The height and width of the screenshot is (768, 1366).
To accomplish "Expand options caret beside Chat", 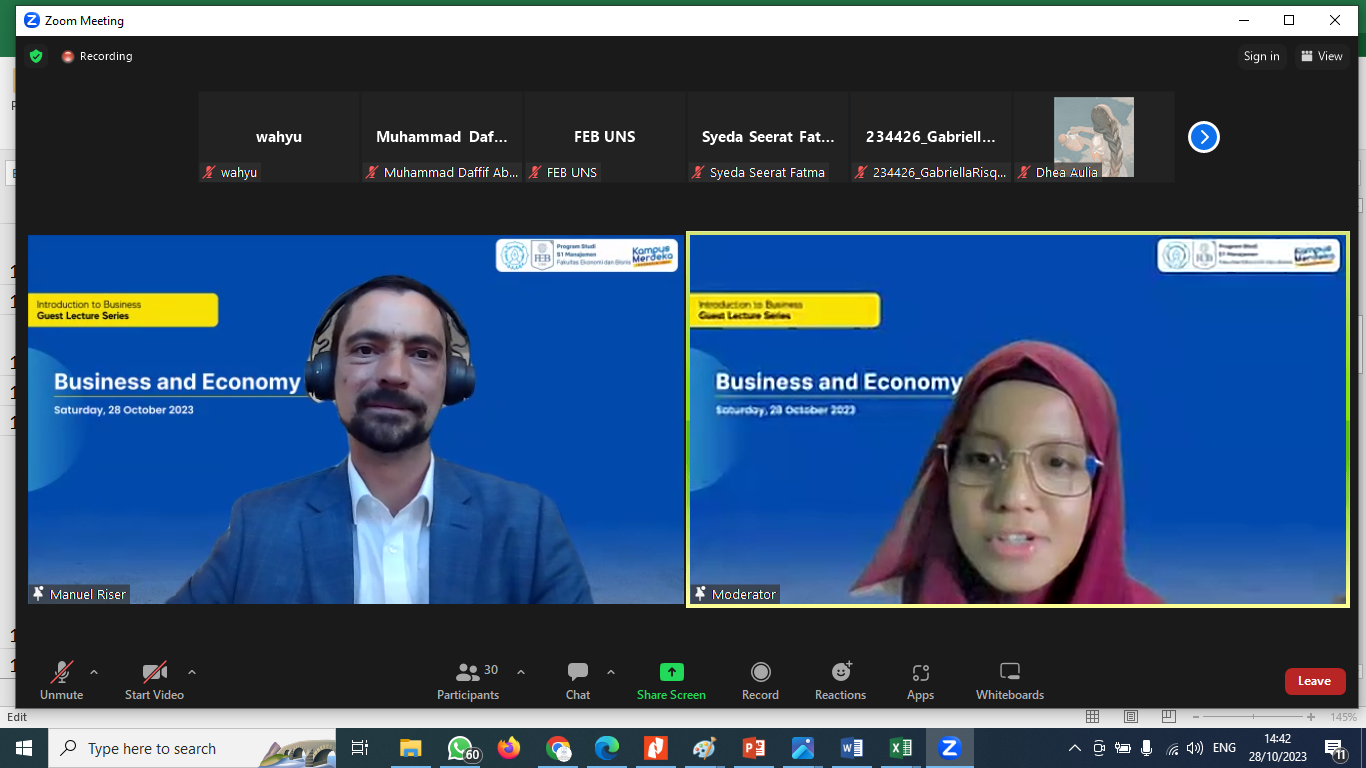I will [611, 672].
